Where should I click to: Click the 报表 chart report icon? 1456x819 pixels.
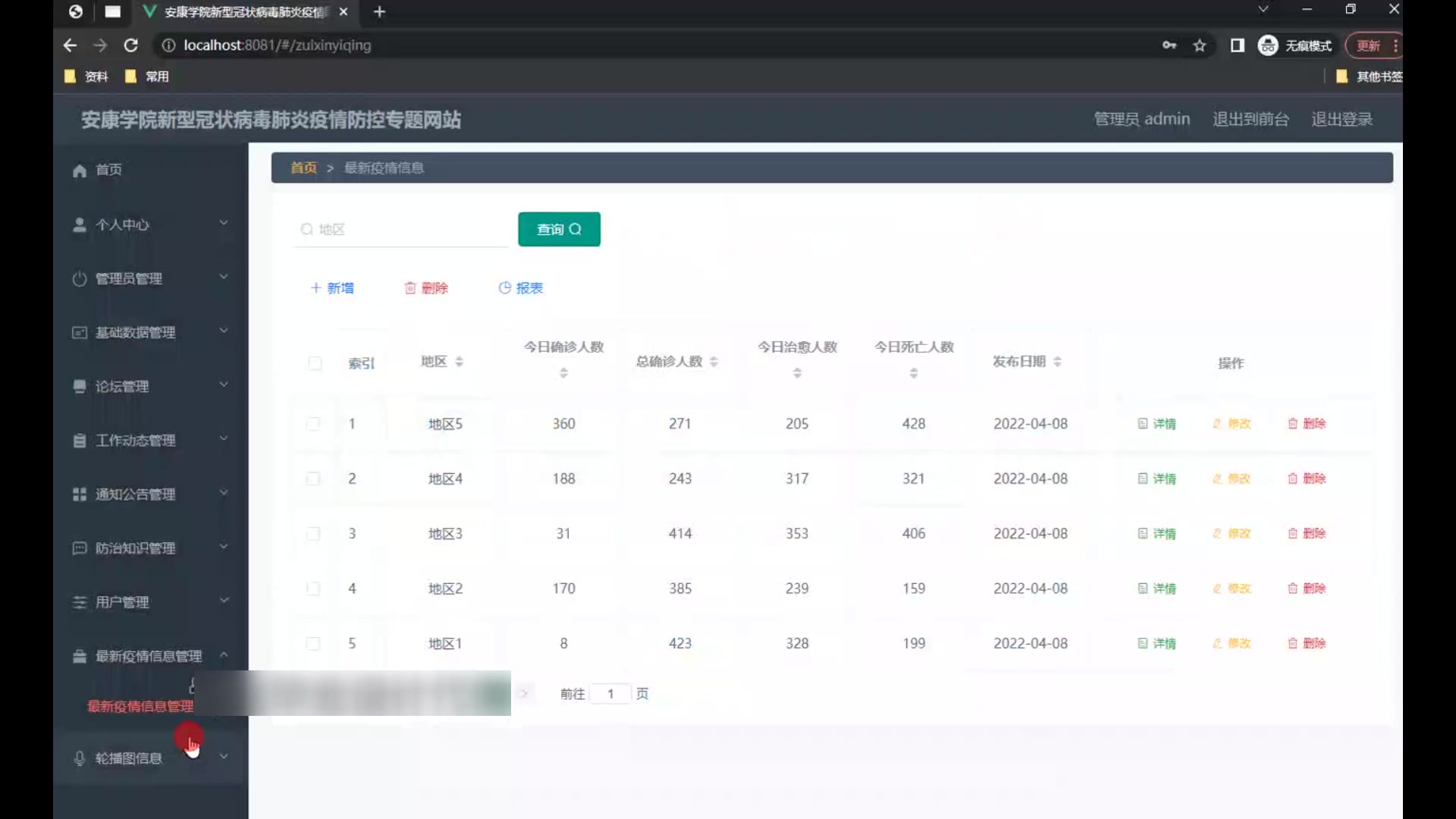point(504,288)
